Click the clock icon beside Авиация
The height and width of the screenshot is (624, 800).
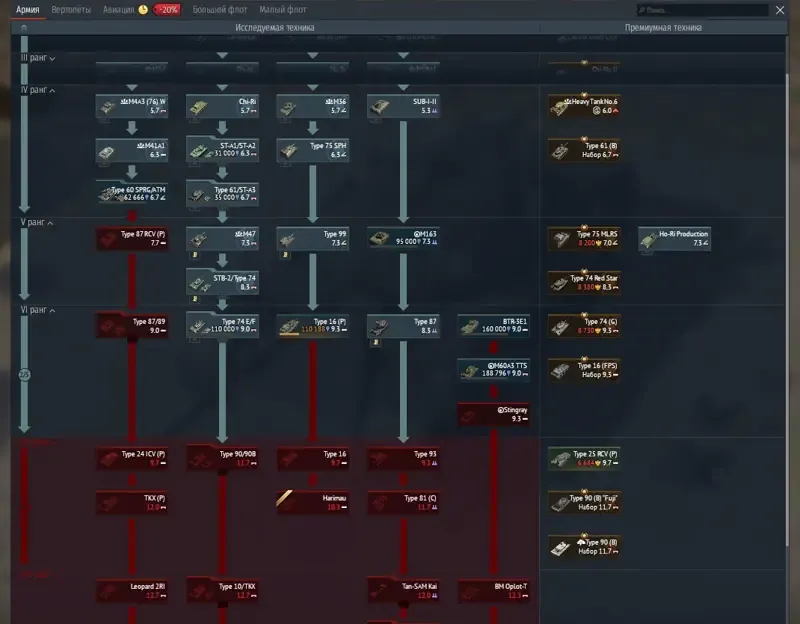coord(143,10)
